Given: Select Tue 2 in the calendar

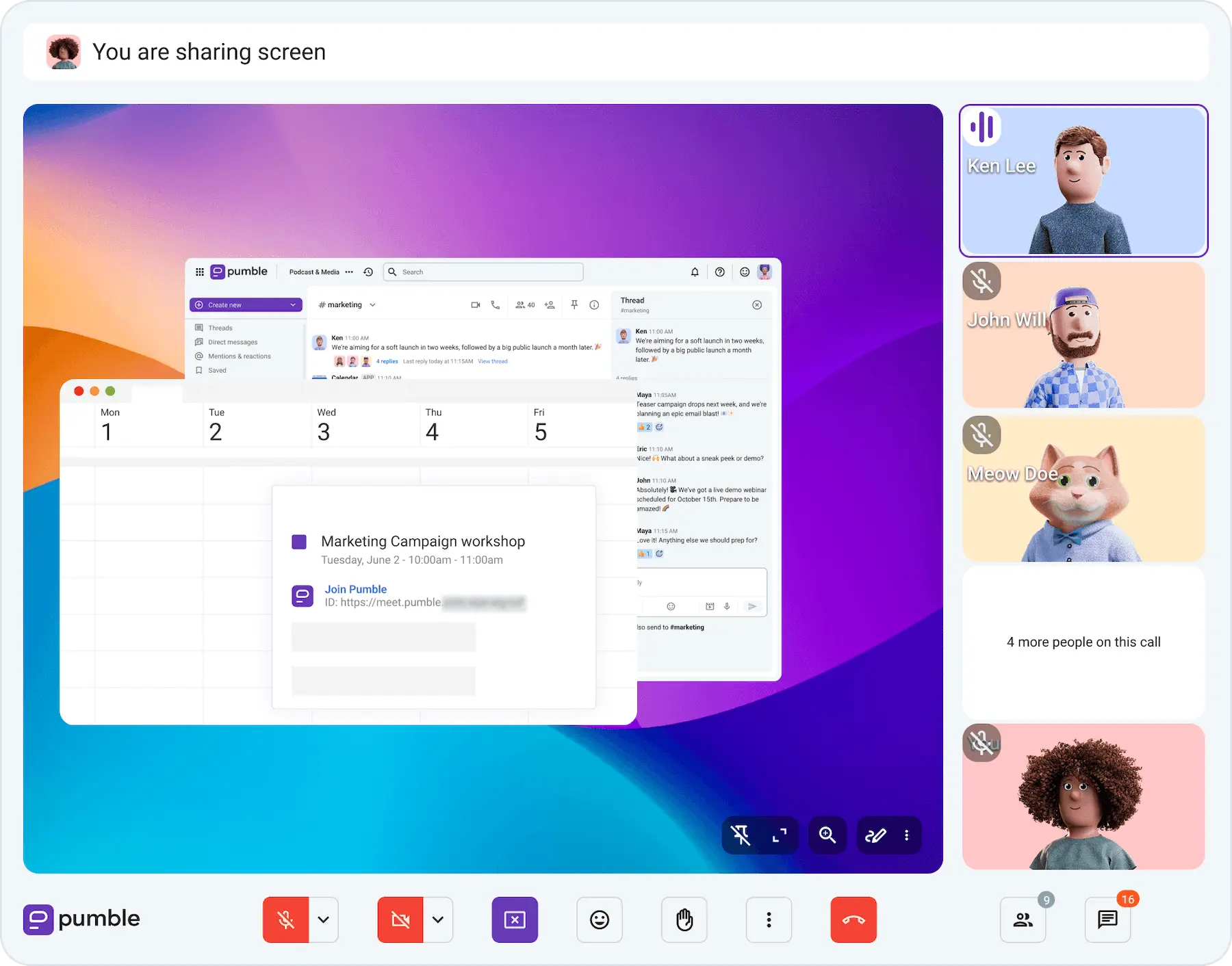Looking at the screenshot, I should tap(216, 425).
